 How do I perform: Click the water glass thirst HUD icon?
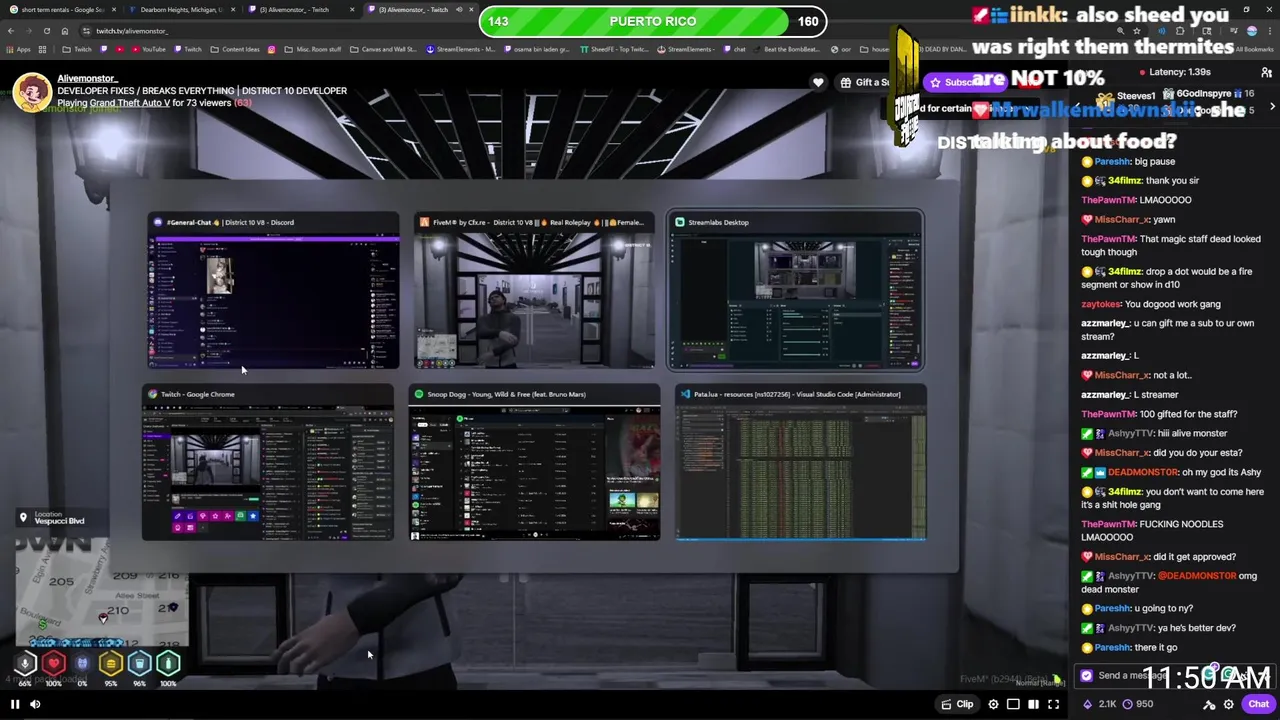point(139,663)
